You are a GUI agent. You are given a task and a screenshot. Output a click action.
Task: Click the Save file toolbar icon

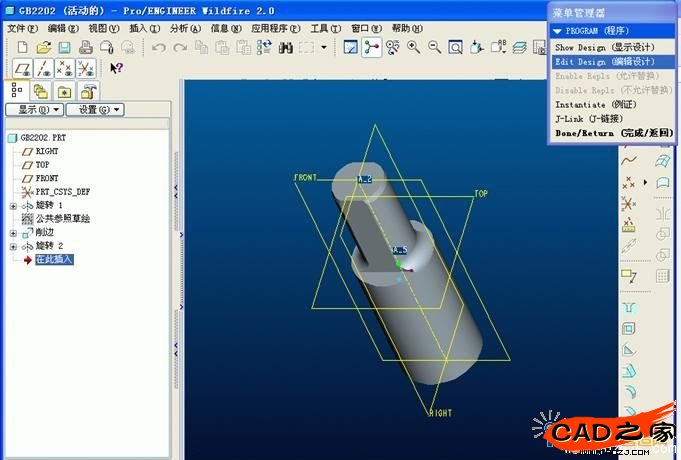coord(64,47)
